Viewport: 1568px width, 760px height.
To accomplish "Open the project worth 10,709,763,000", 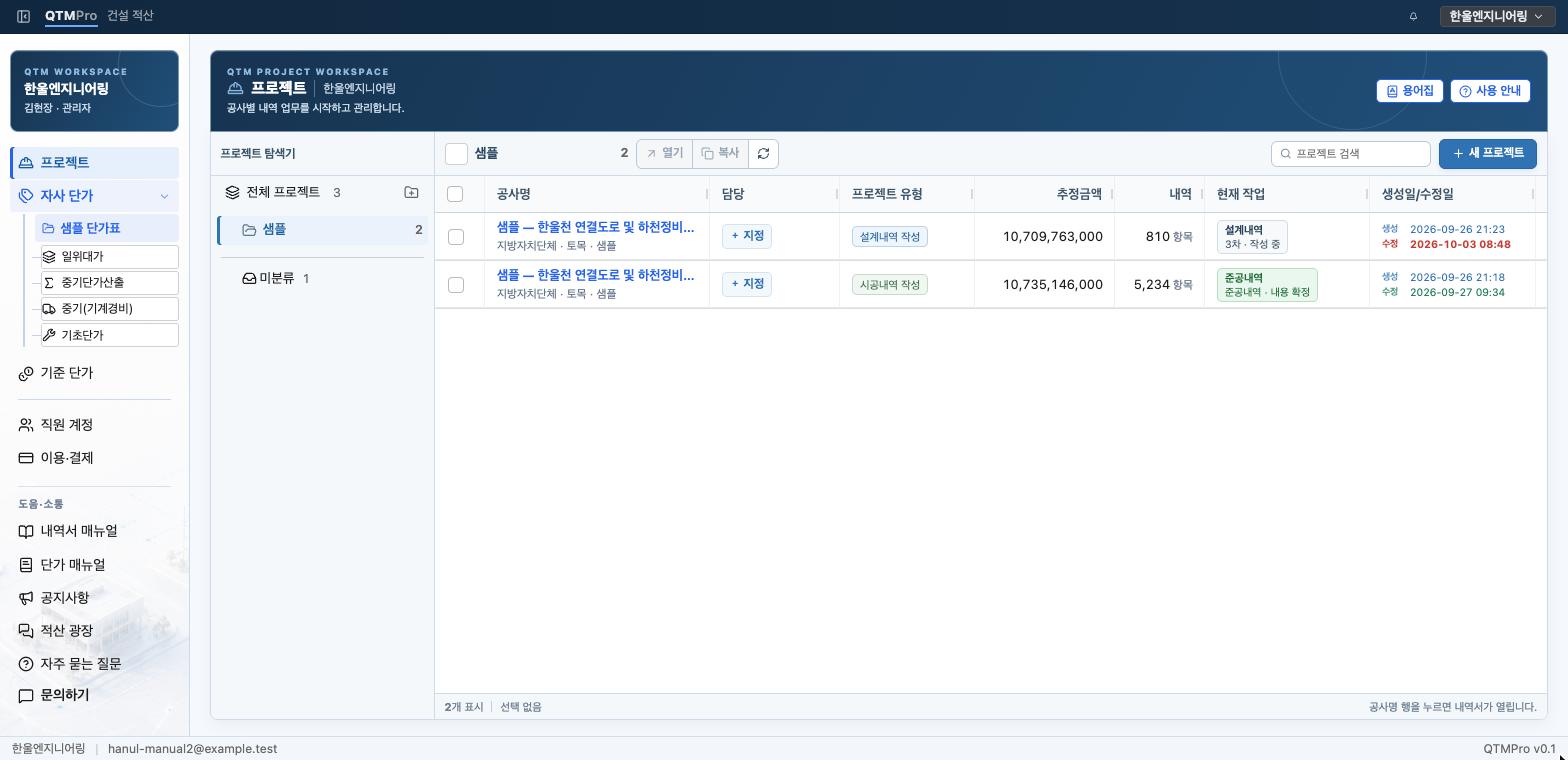I will coord(595,227).
